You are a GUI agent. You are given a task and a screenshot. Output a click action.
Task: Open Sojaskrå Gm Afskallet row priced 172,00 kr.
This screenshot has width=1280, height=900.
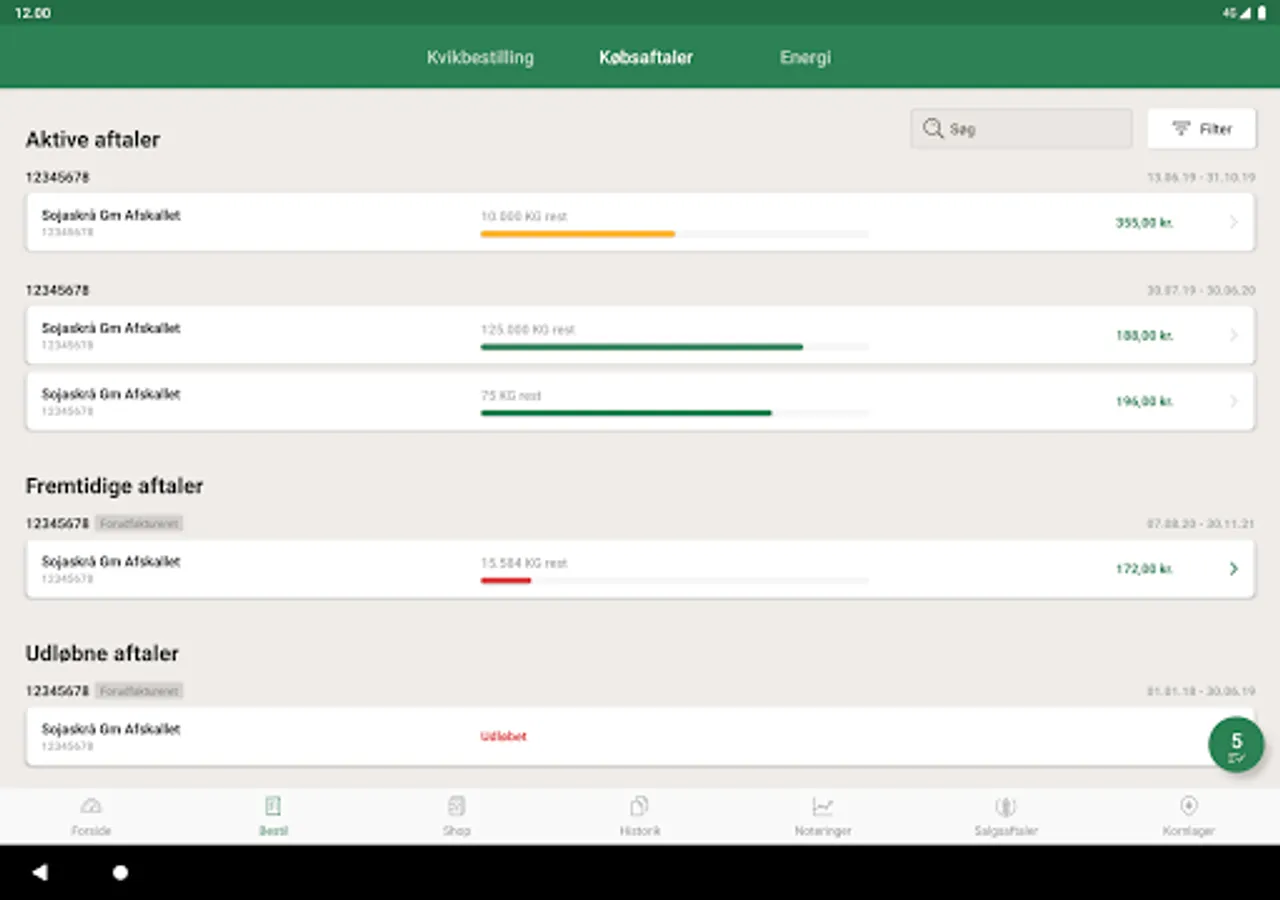[640, 569]
